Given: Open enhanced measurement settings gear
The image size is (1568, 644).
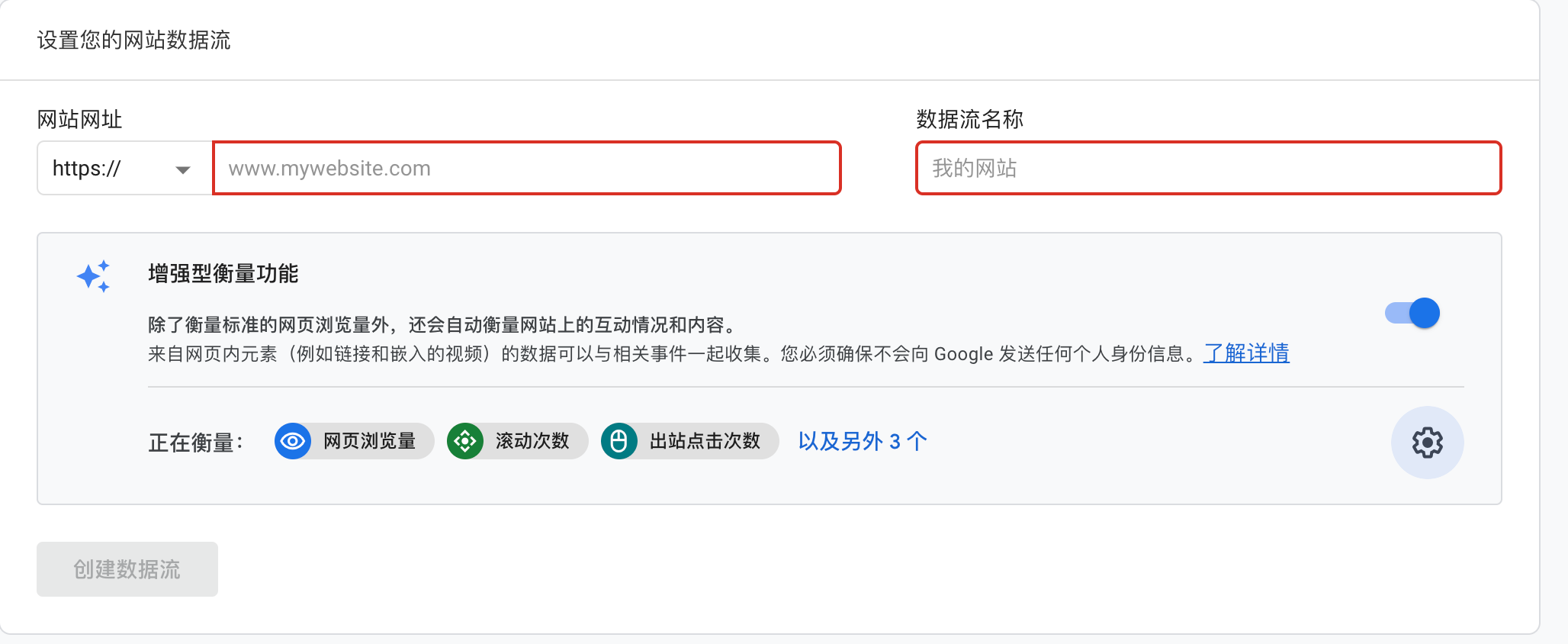Looking at the screenshot, I should point(1428,443).
